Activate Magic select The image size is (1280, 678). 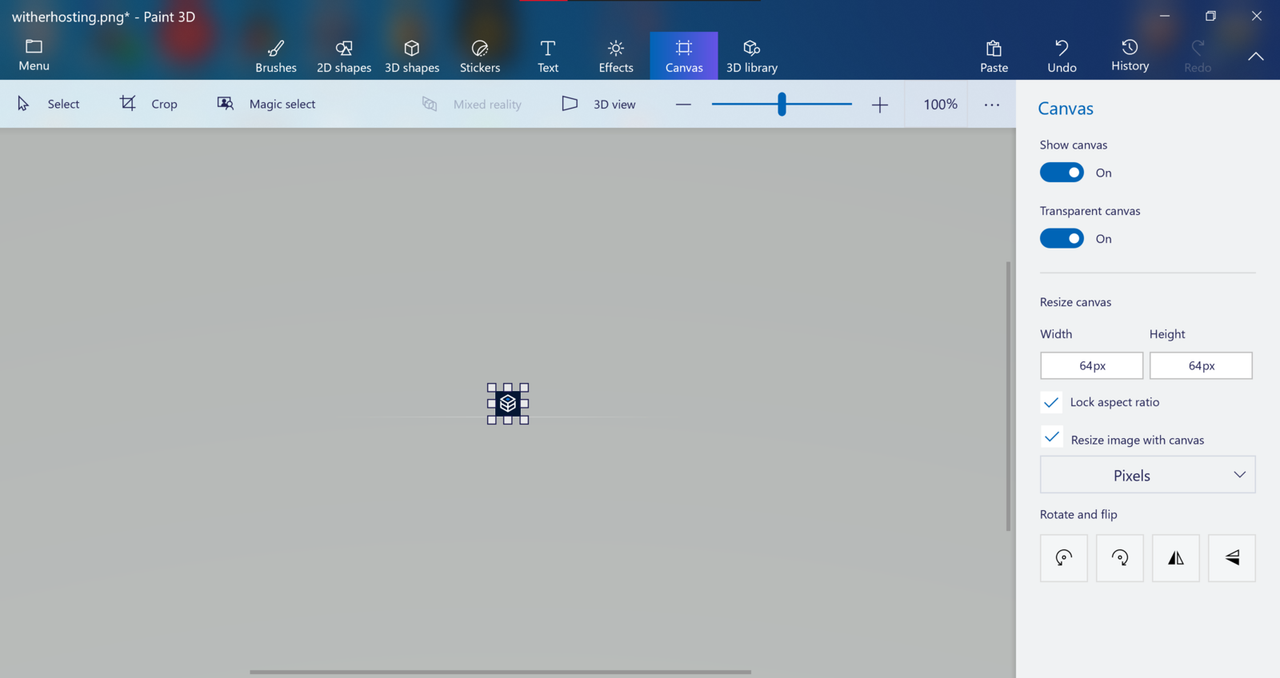(x=266, y=104)
